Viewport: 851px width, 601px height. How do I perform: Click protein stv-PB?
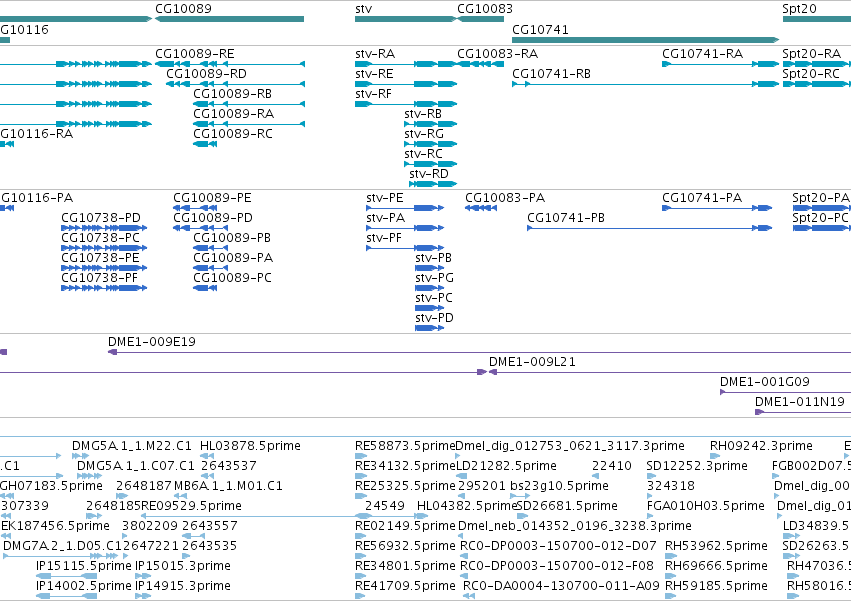click(430, 268)
